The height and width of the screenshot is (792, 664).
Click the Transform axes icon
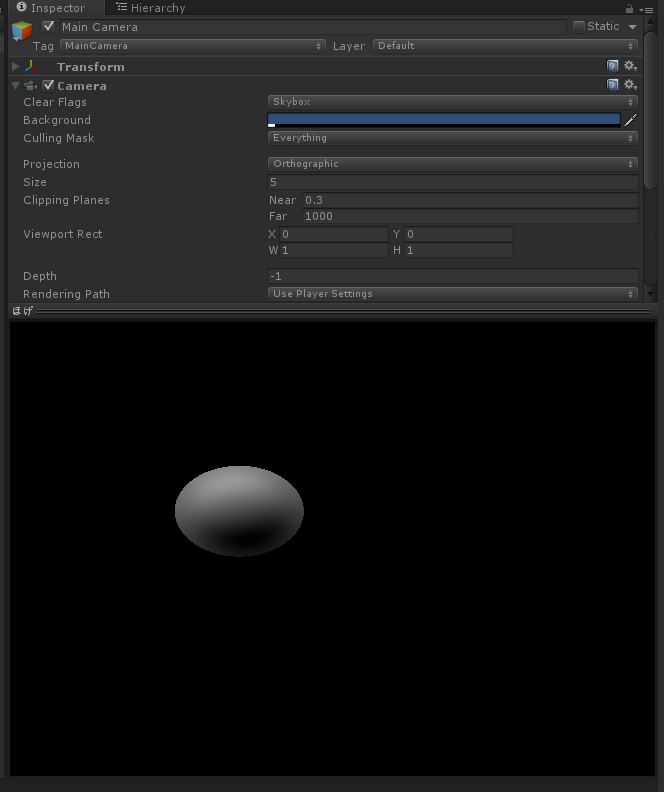[31, 66]
